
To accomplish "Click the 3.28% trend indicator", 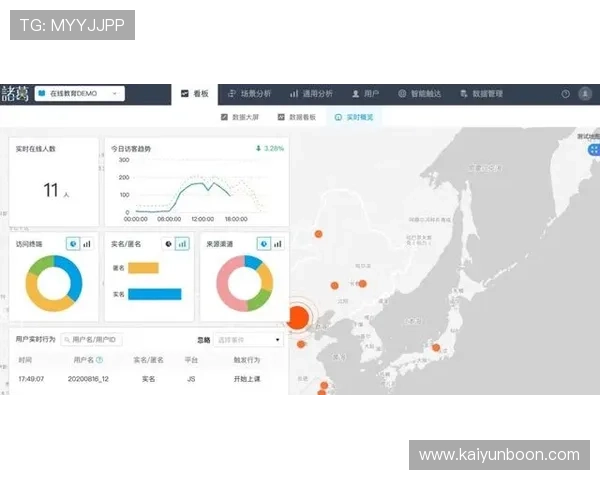I will 270,149.
